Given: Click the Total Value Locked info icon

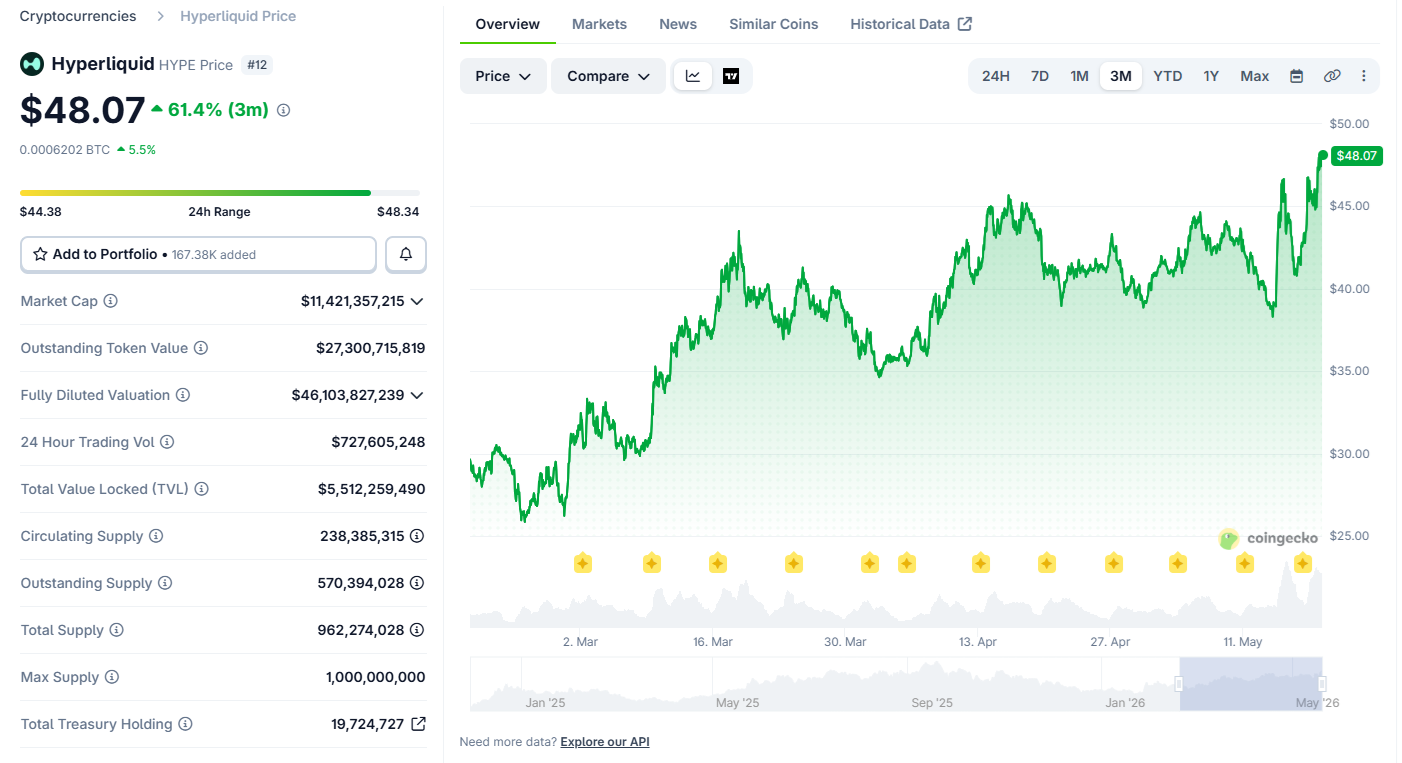Looking at the screenshot, I should [x=201, y=489].
